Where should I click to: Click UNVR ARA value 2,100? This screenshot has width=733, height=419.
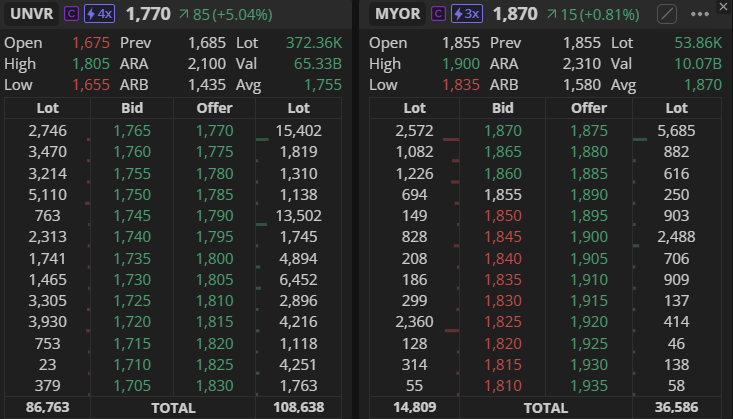(x=207, y=64)
